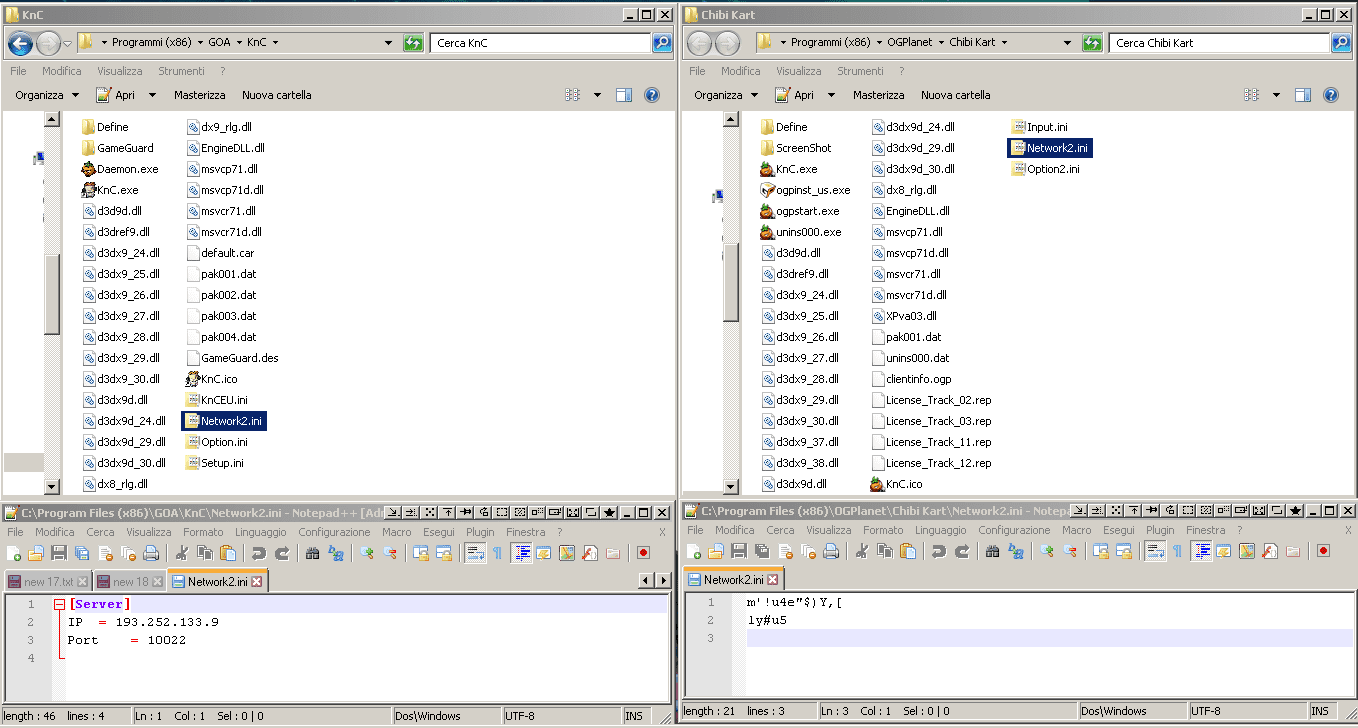The image size is (1358, 728).
Task: Toggle word wrap in Chibi Kart Notepad++ toolbar
Action: 1154,552
